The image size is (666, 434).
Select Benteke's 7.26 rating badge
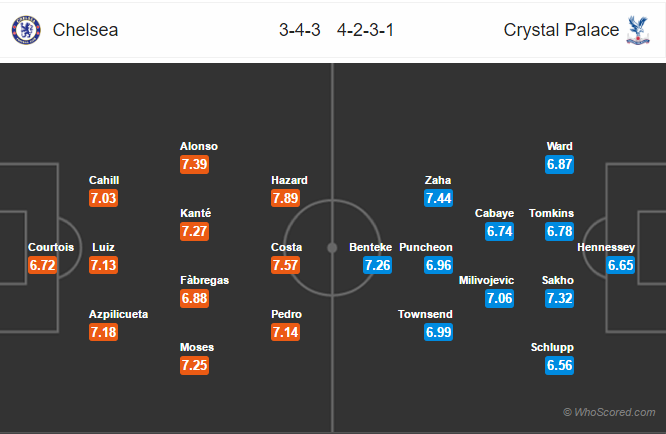[378, 265]
